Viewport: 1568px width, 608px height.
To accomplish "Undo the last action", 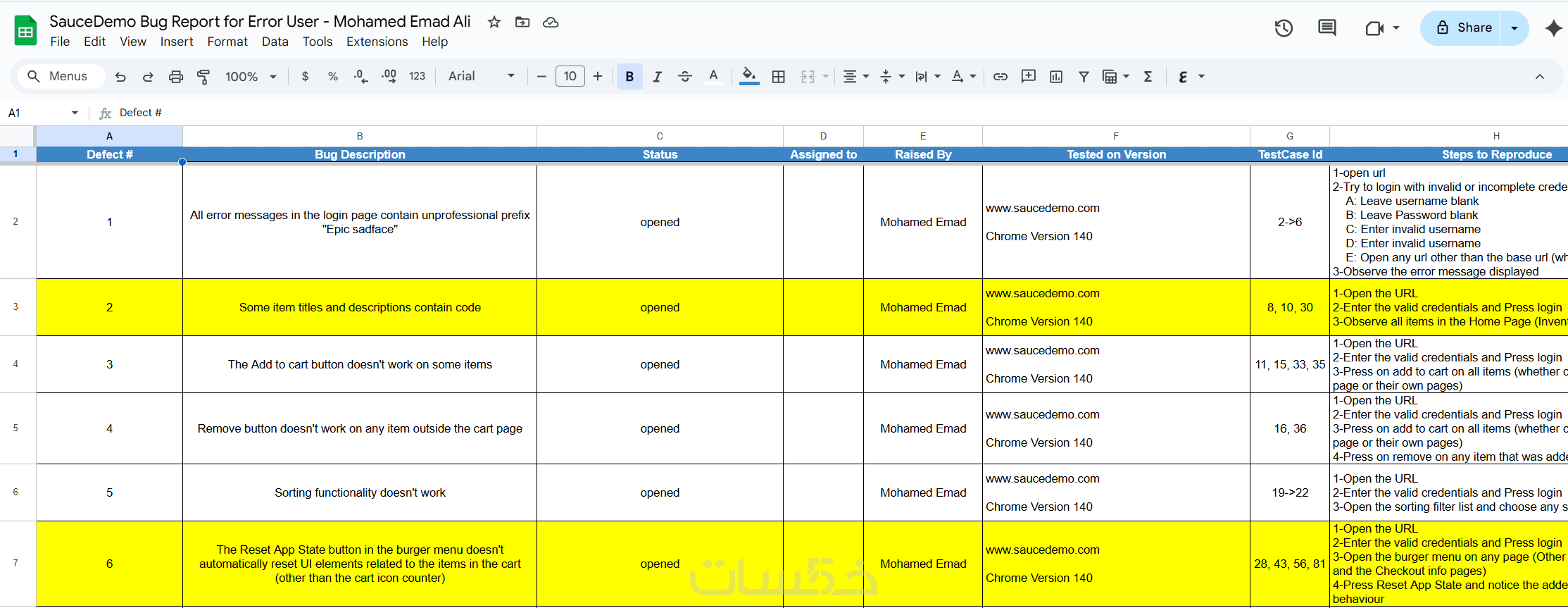I will click(120, 77).
